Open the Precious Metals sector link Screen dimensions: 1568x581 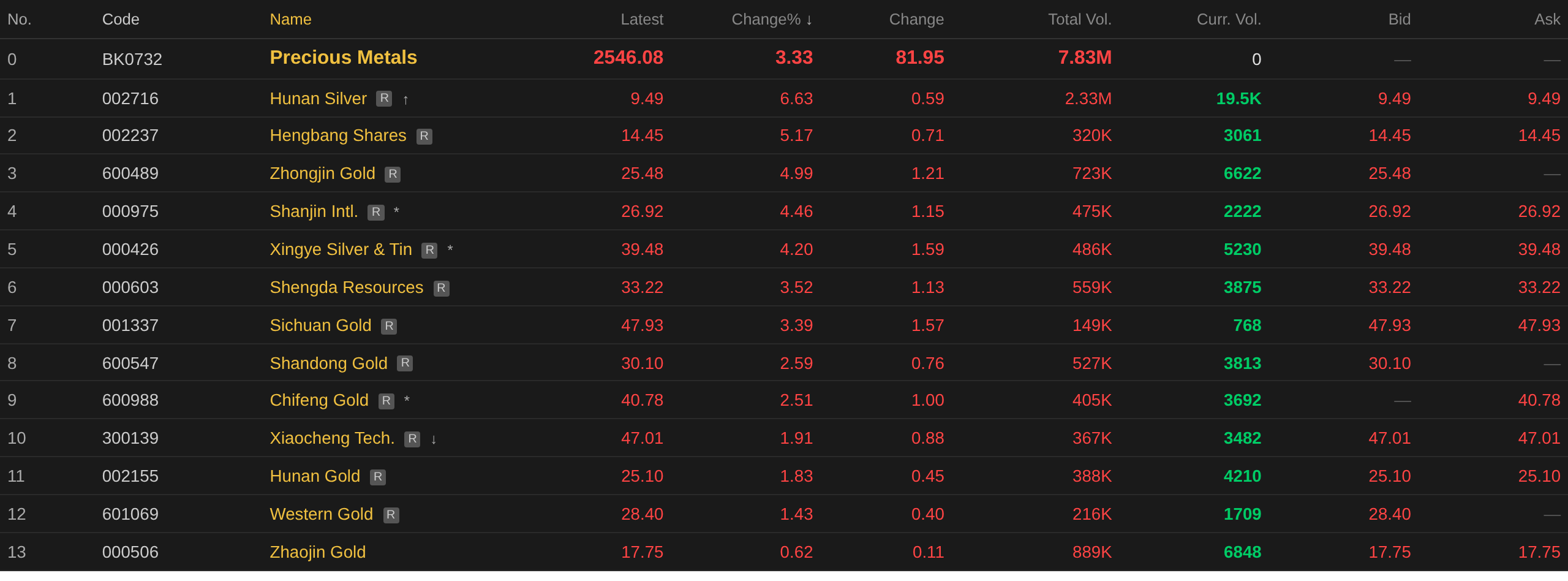coord(343,58)
